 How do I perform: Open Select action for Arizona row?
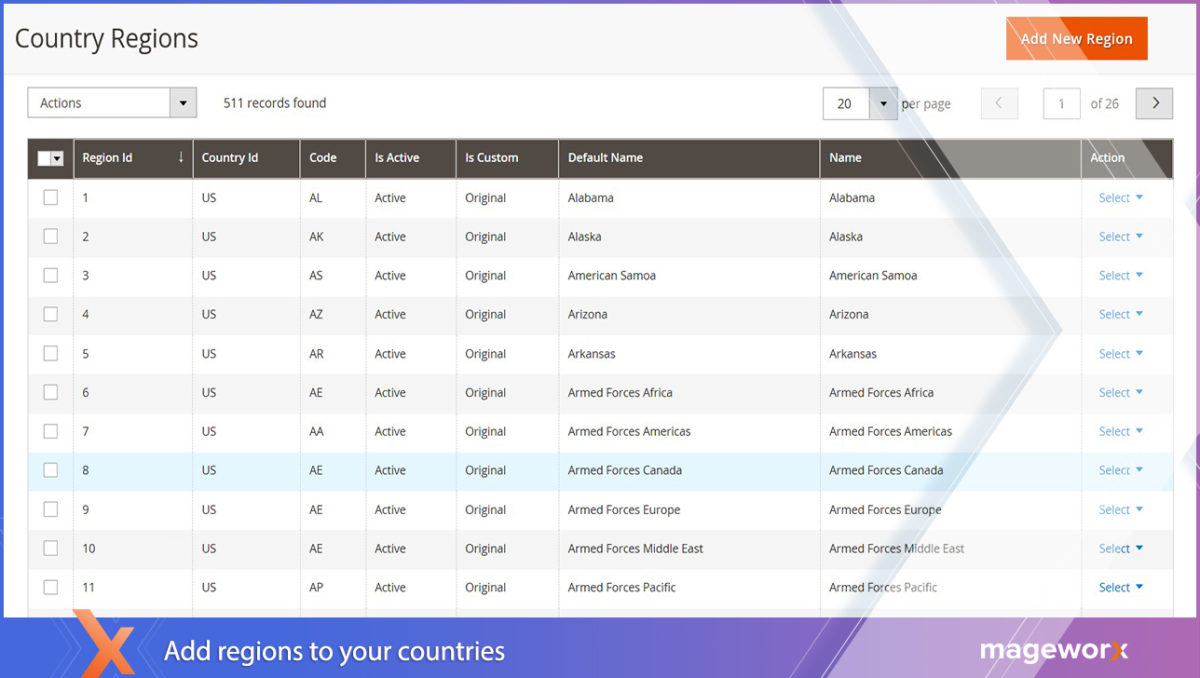click(x=1120, y=315)
